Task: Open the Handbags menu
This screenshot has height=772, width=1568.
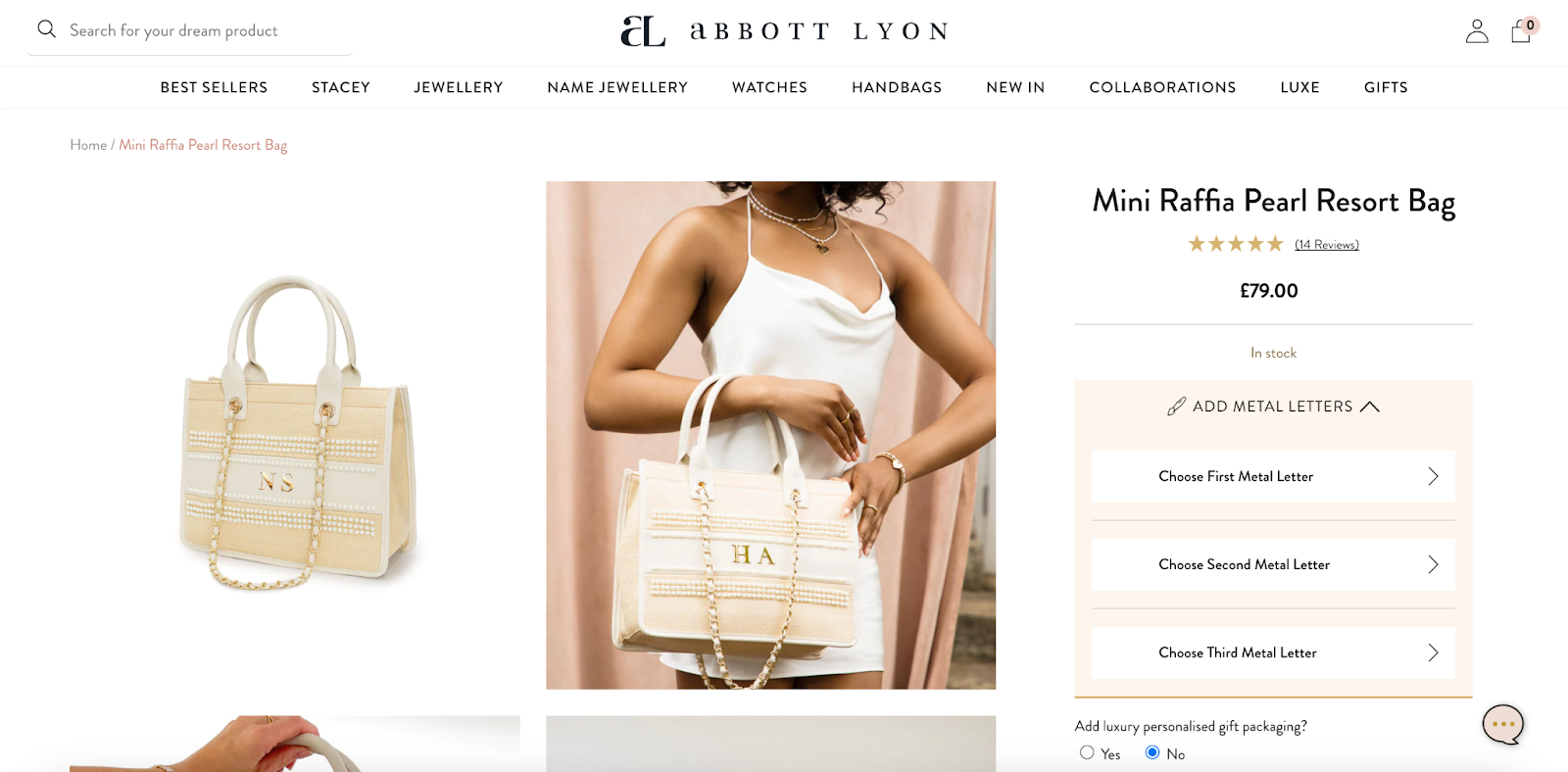Action: (897, 87)
